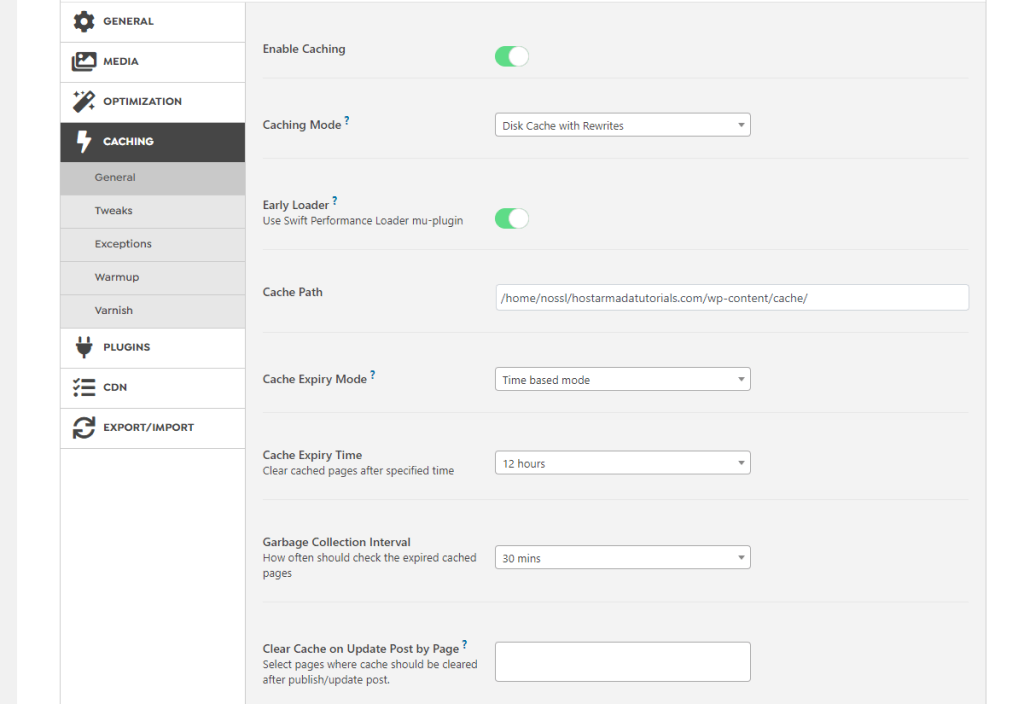Open the Garbage Collection Interval dropdown
Screen dimensions: 1024x704
pyautogui.click(x=622, y=558)
